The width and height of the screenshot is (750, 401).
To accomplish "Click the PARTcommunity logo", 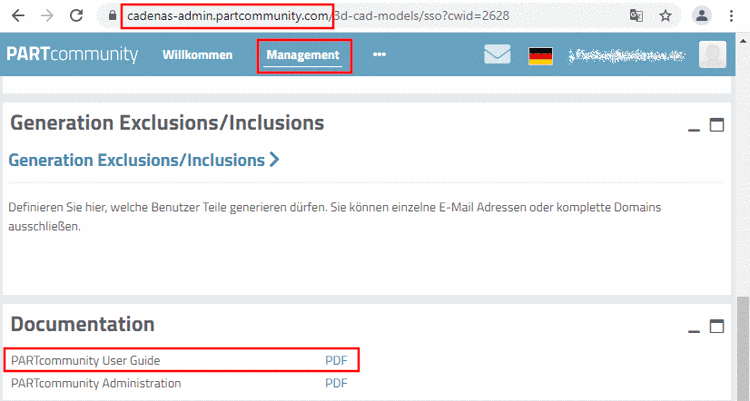I will click(72, 54).
